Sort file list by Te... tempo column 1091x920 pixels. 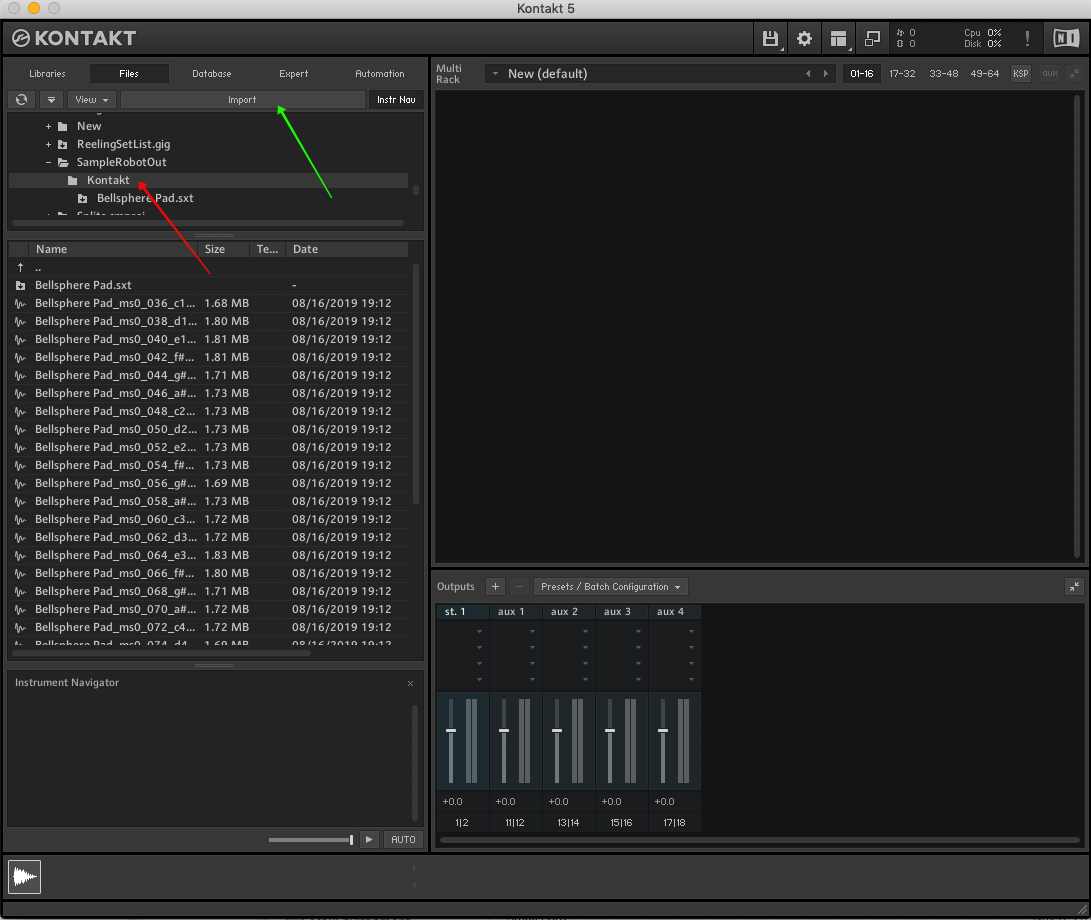click(267, 249)
